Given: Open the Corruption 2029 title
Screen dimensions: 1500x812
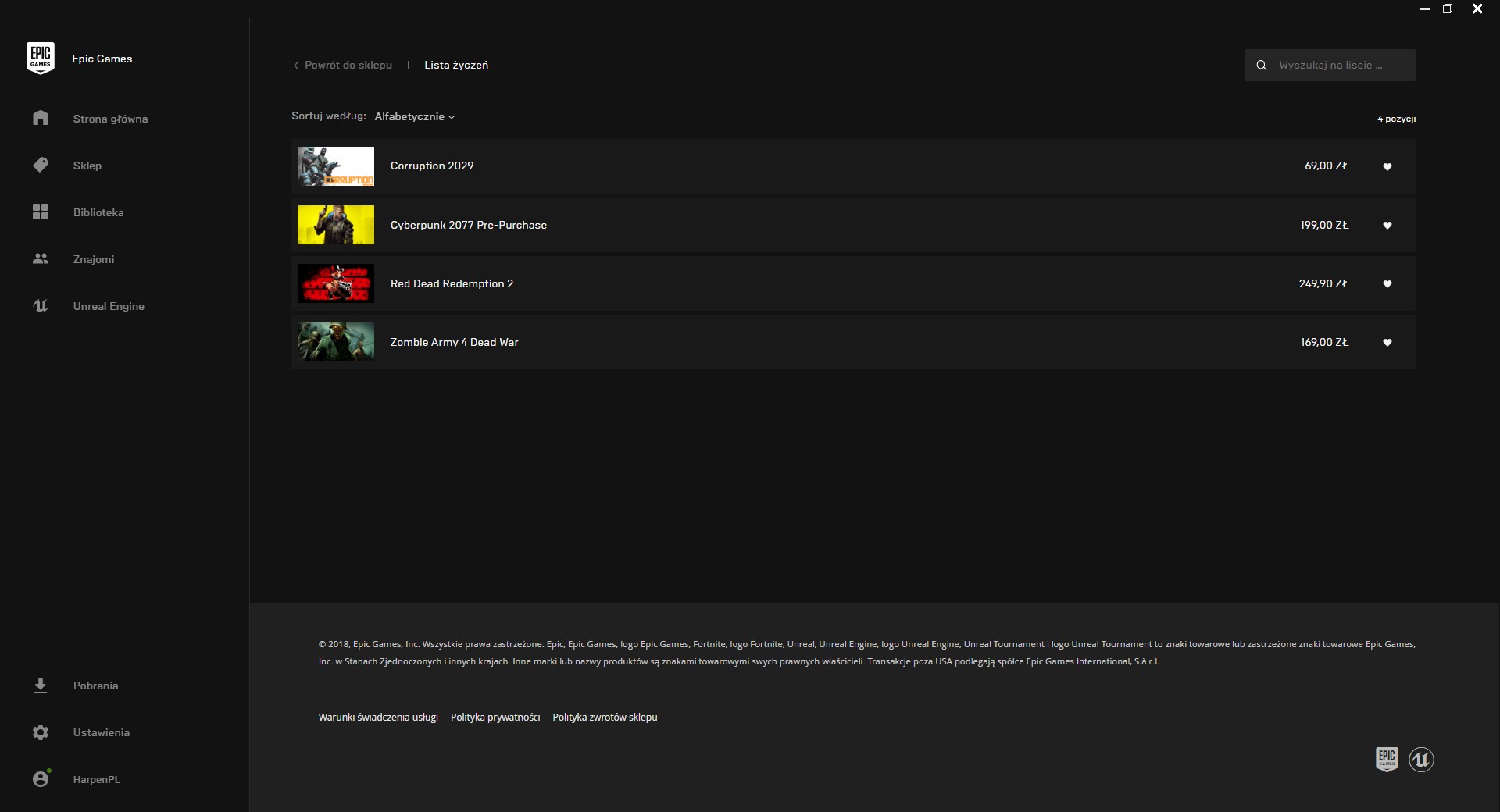Looking at the screenshot, I should (x=432, y=166).
